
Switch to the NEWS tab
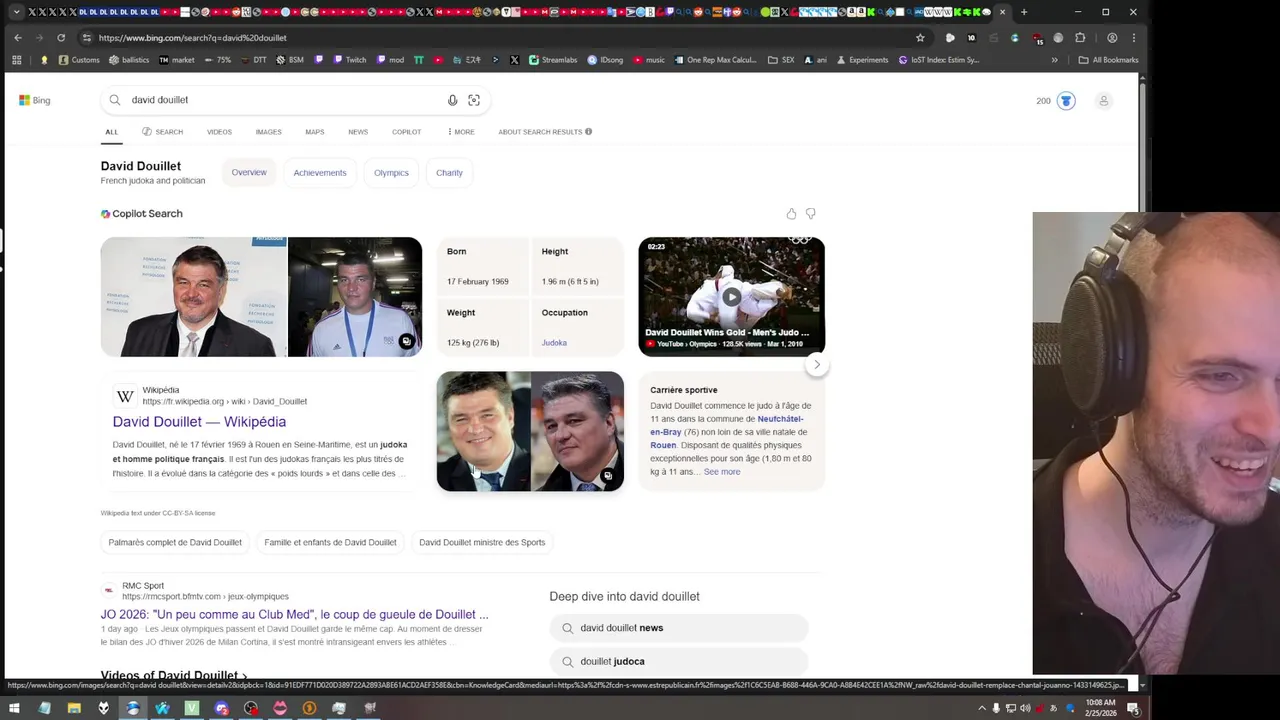click(358, 132)
